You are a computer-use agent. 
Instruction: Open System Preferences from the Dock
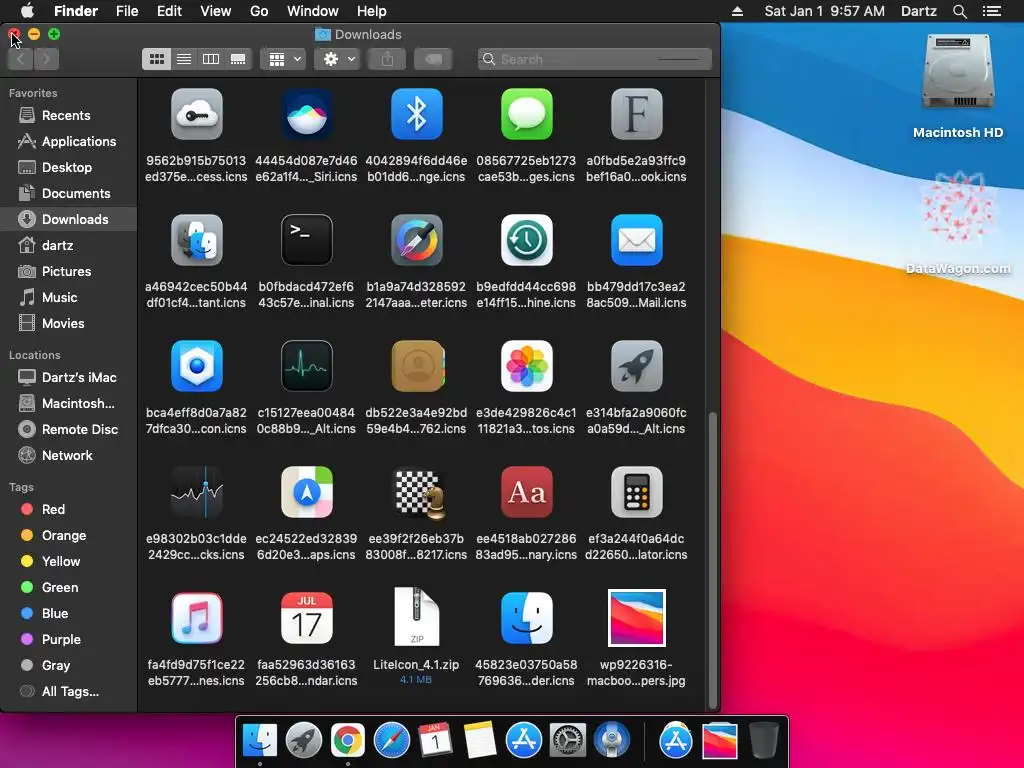pos(568,741)
